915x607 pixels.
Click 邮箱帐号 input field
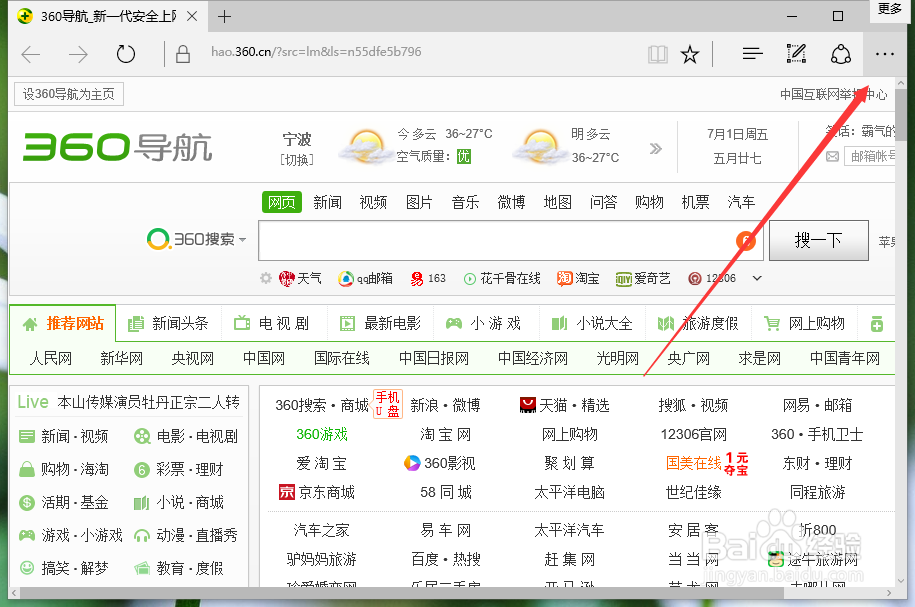(x=869, y=156)
